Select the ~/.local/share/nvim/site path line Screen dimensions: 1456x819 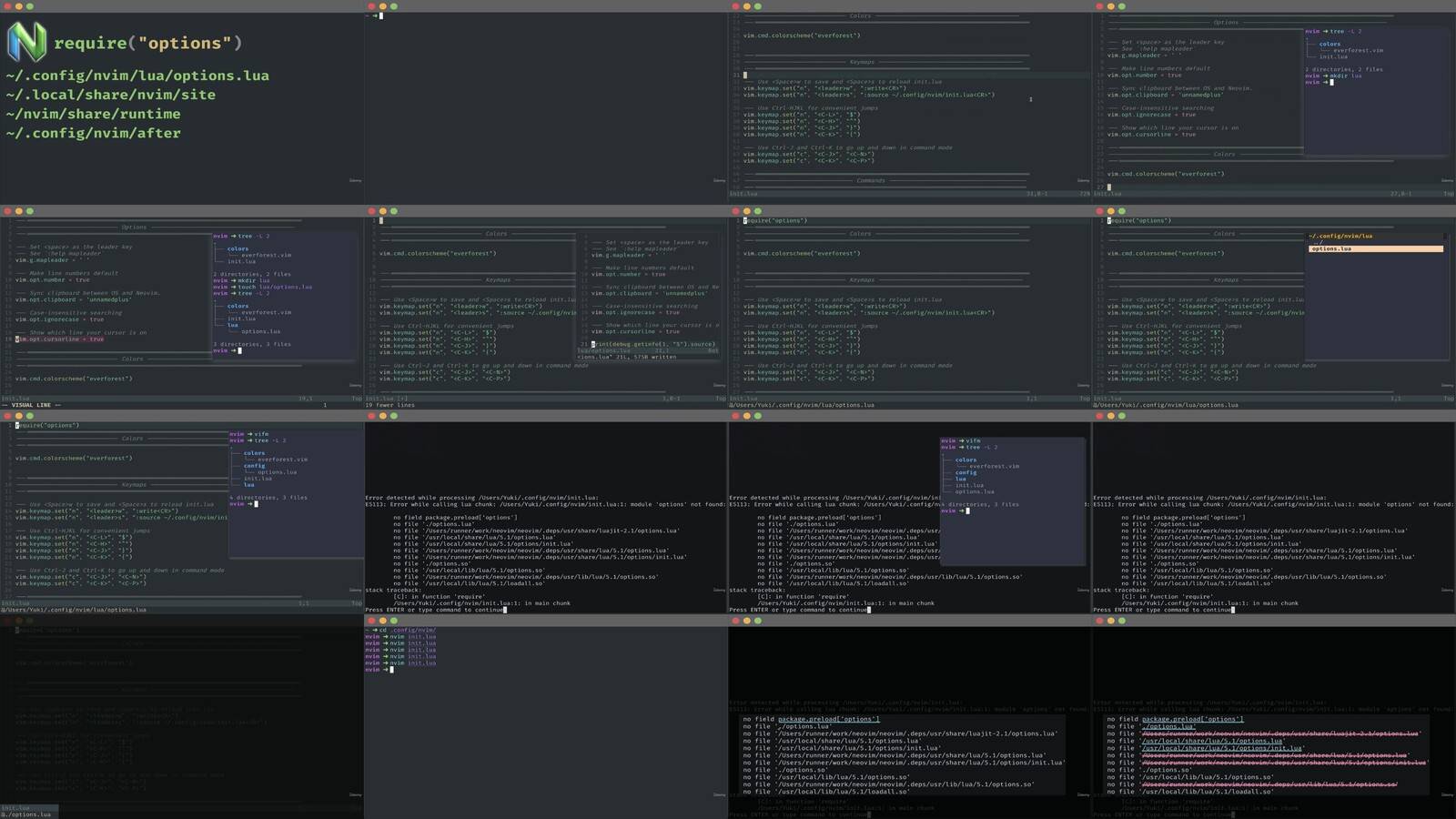tap(111, 95)
